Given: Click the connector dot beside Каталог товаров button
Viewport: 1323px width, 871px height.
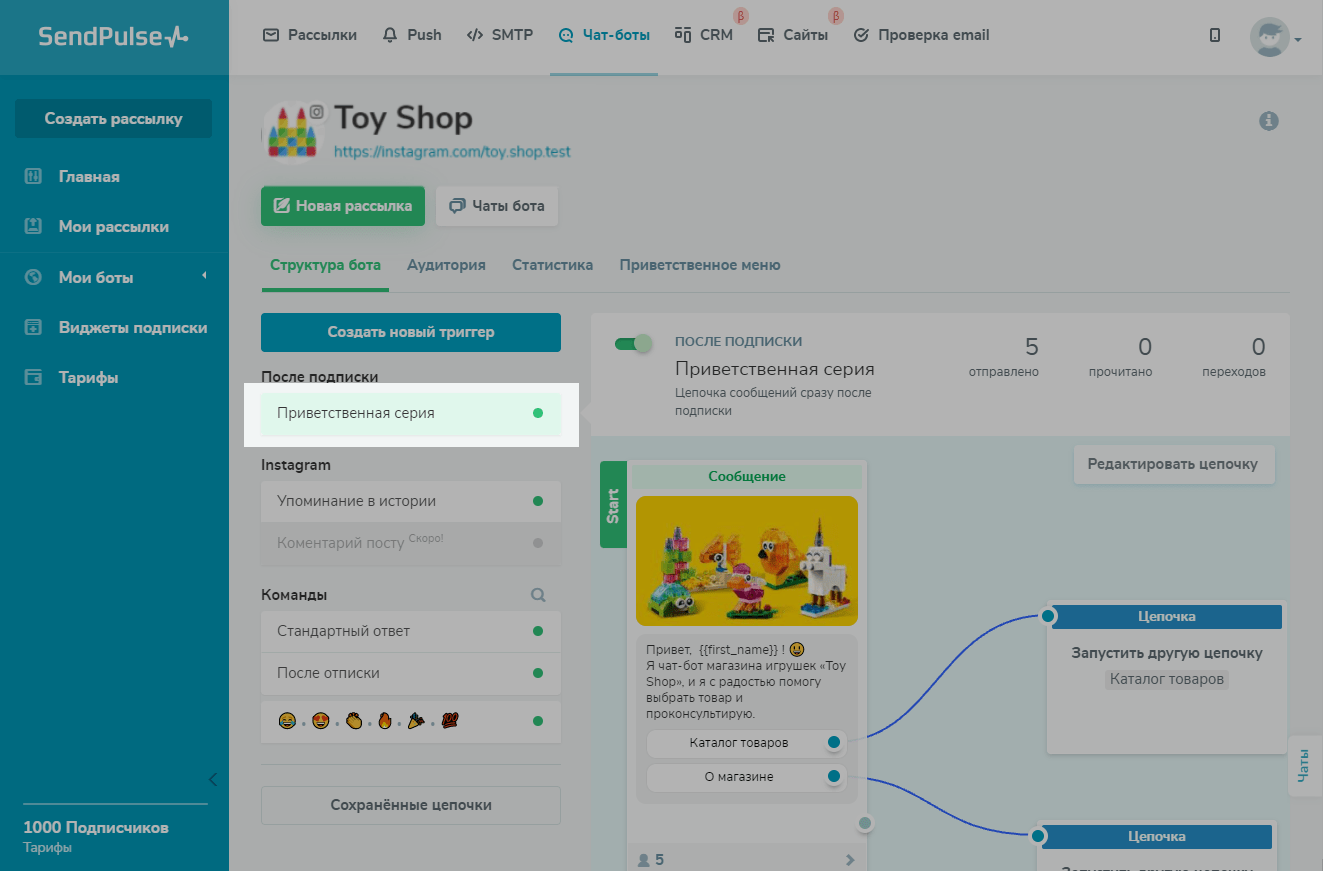Looking at the screenshot, I should (834, 743).
